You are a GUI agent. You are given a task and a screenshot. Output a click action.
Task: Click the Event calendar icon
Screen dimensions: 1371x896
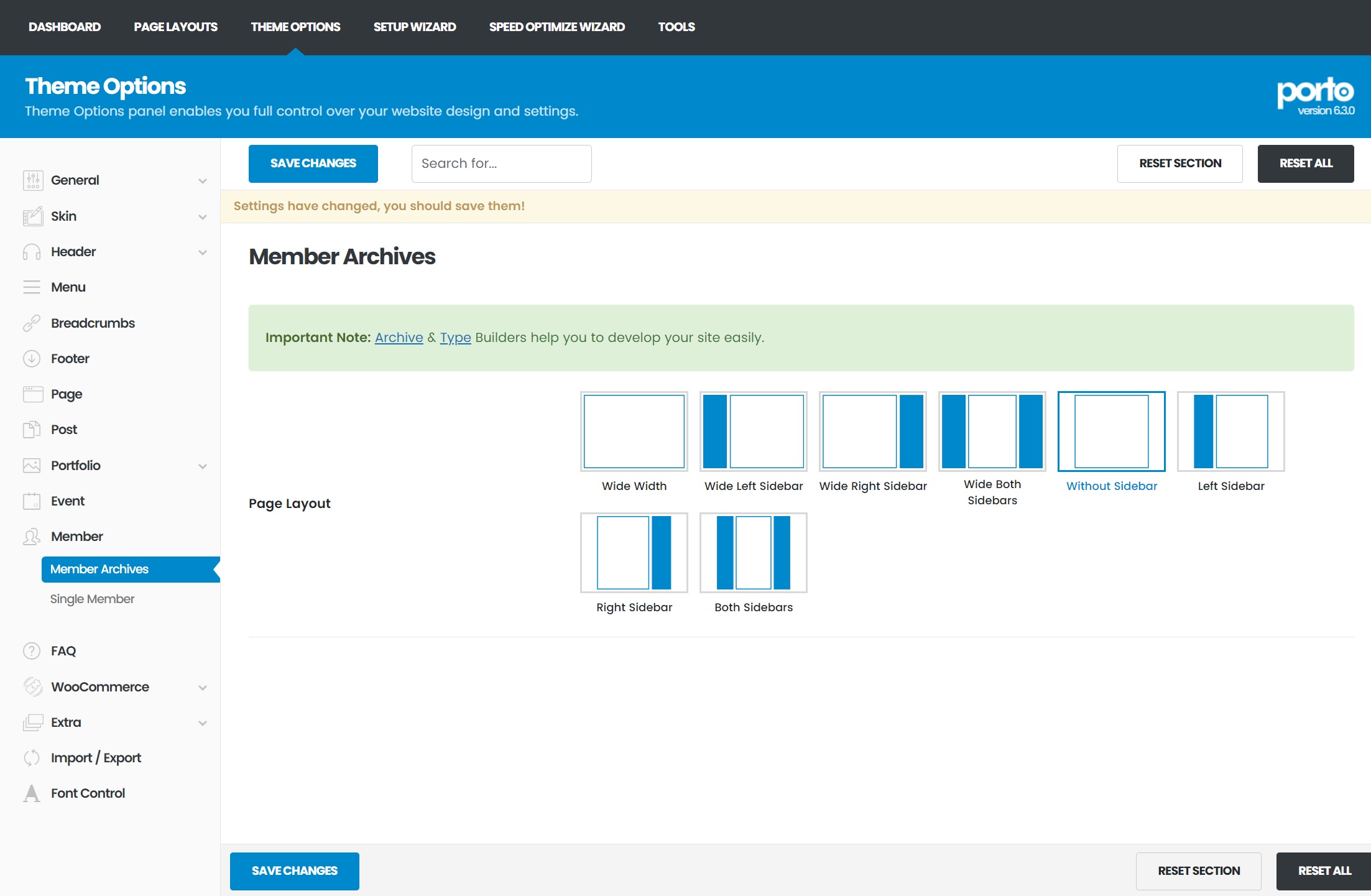point(32,501)
